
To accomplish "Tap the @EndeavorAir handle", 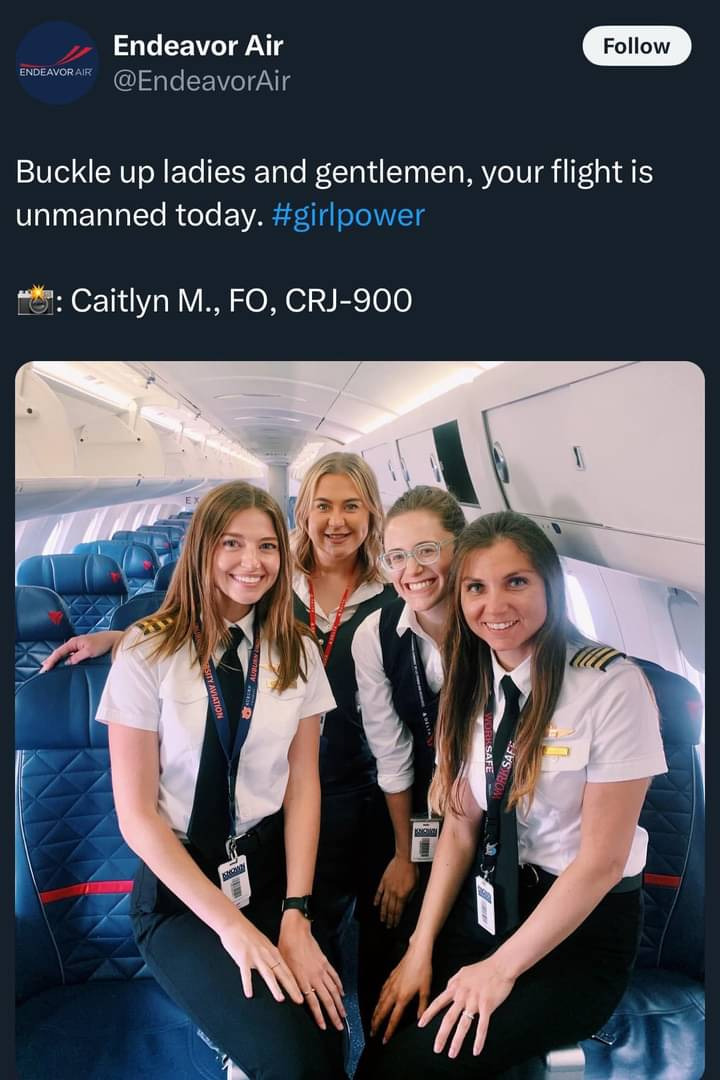I will click(x=201, y=81).
